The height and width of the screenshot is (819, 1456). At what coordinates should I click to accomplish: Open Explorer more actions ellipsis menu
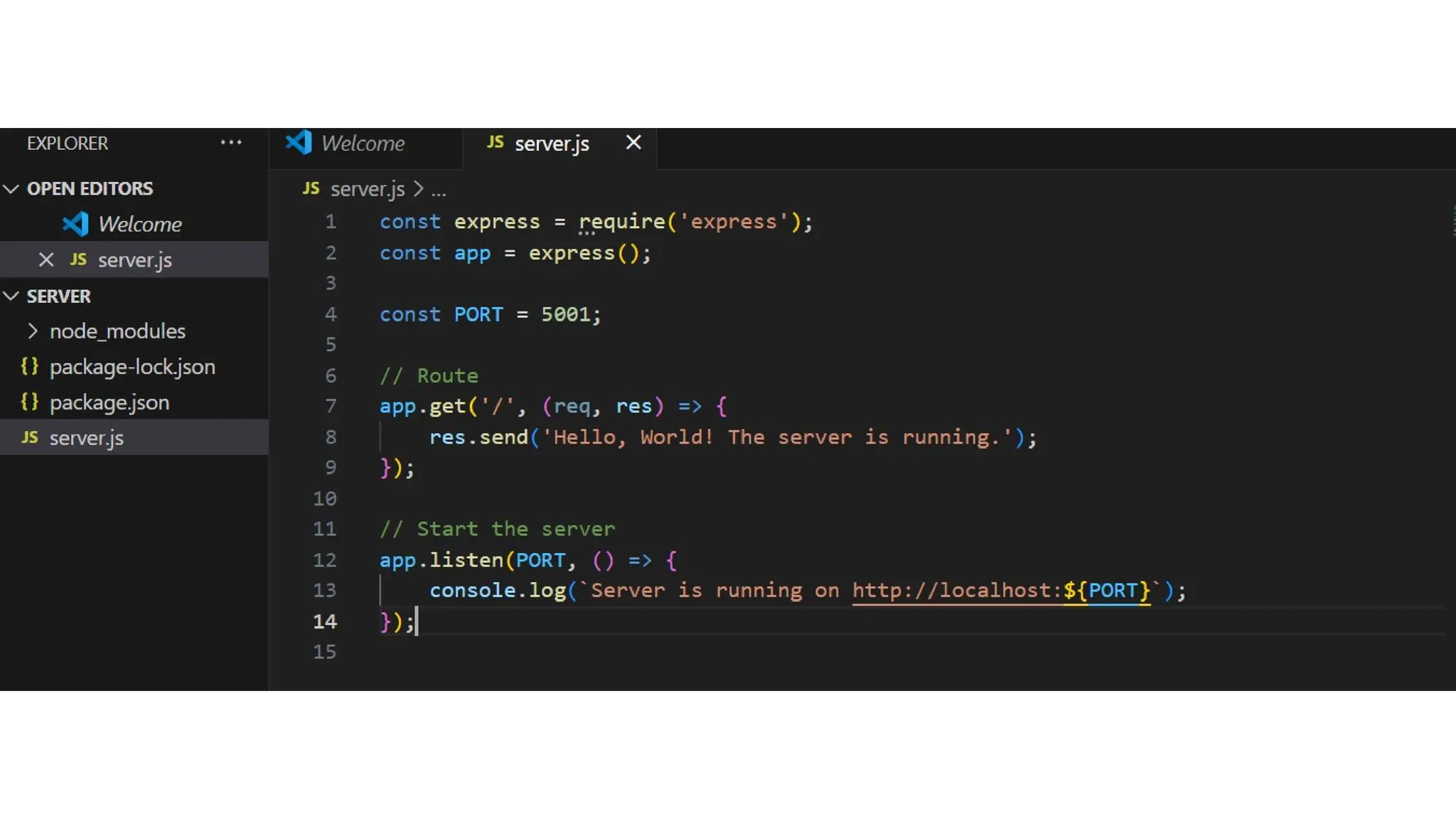[230, 143]
